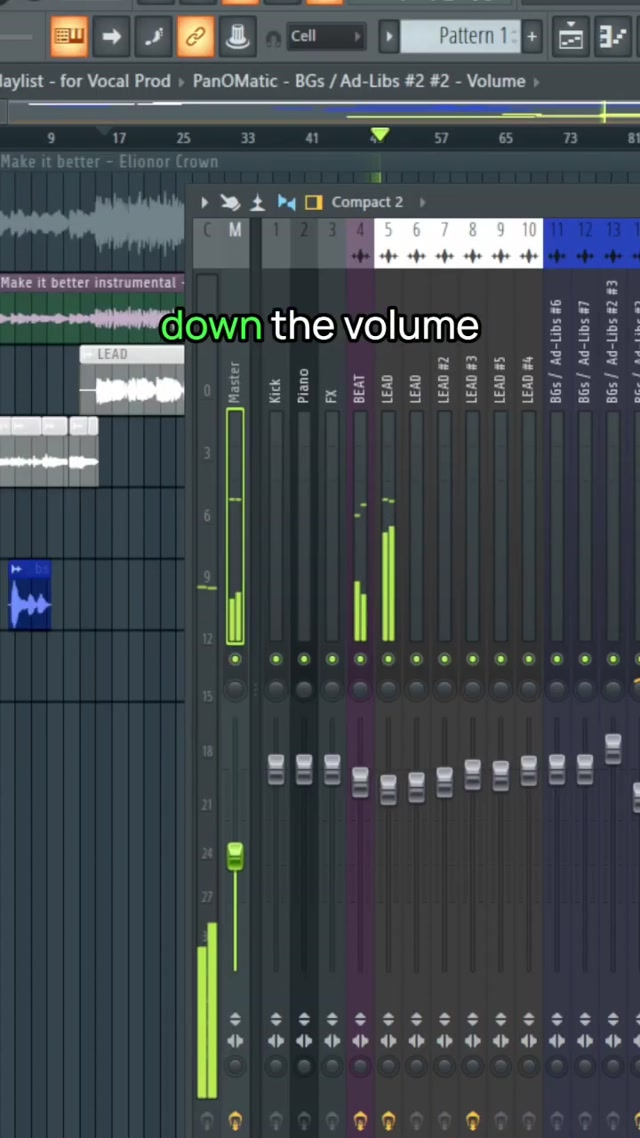Click the blue bowtie icon in mixer toolbar

tap(286, 203)
